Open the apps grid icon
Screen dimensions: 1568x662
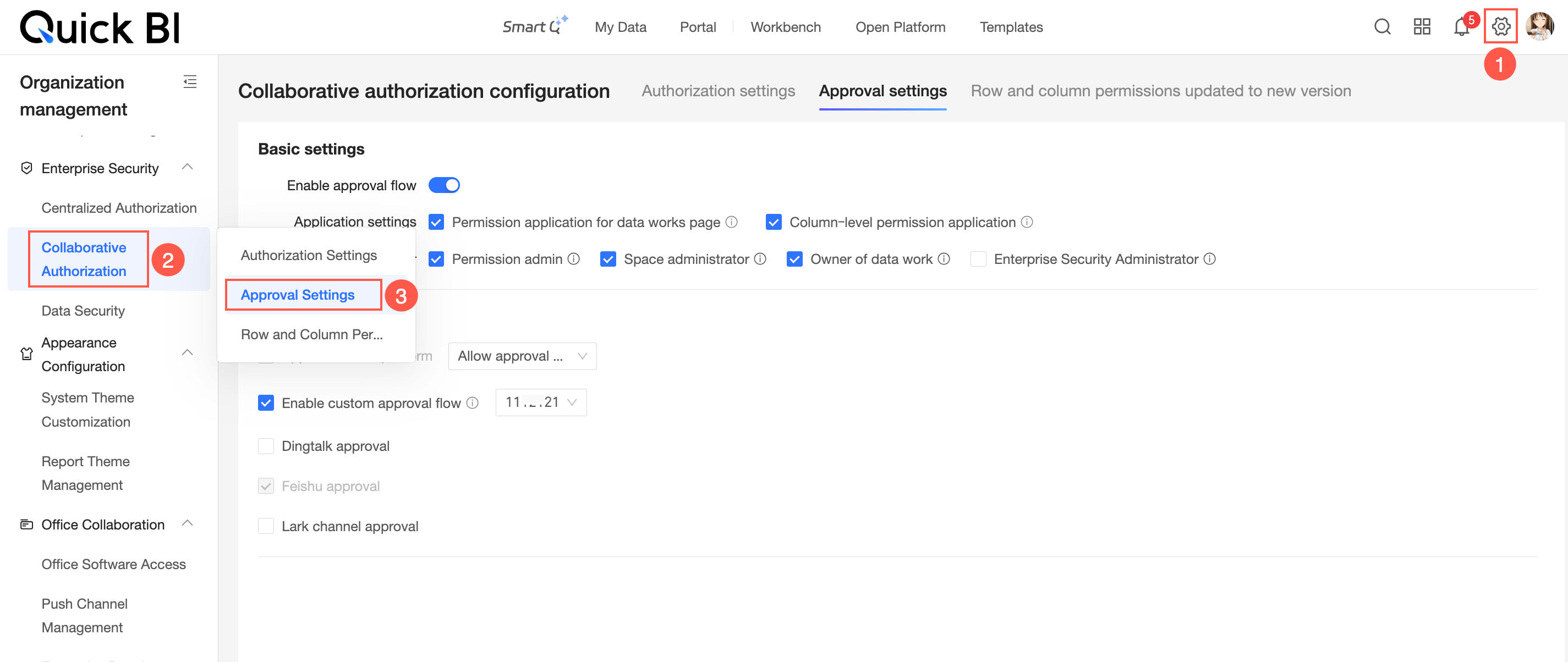1421,27
